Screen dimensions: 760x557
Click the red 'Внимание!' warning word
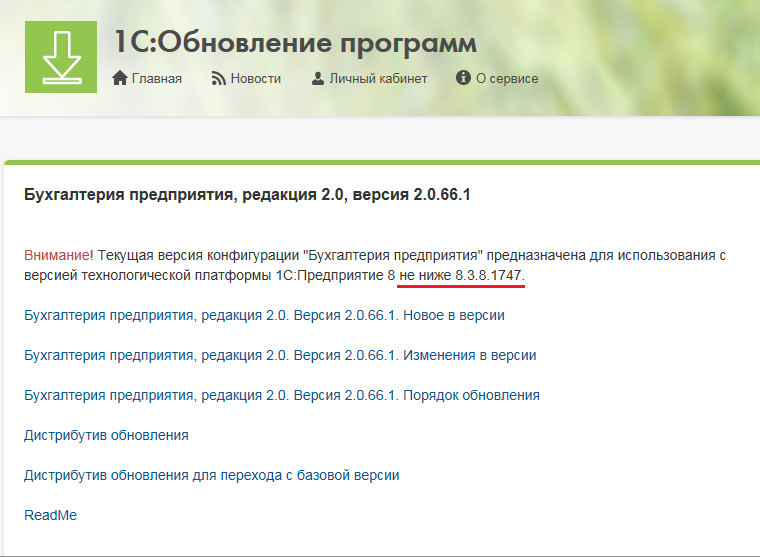coord(59,255)
